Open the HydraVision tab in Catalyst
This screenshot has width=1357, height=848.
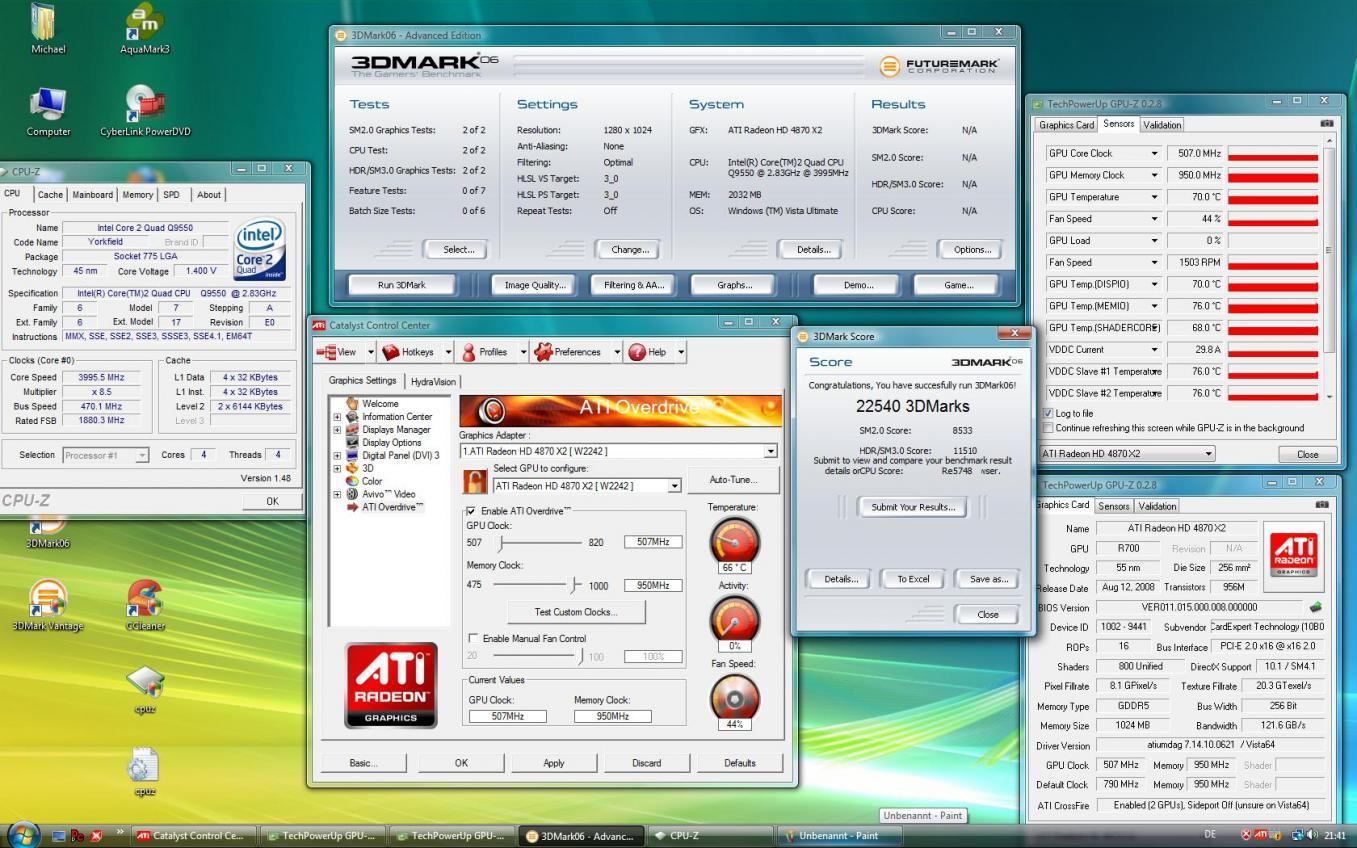point(433,382)
